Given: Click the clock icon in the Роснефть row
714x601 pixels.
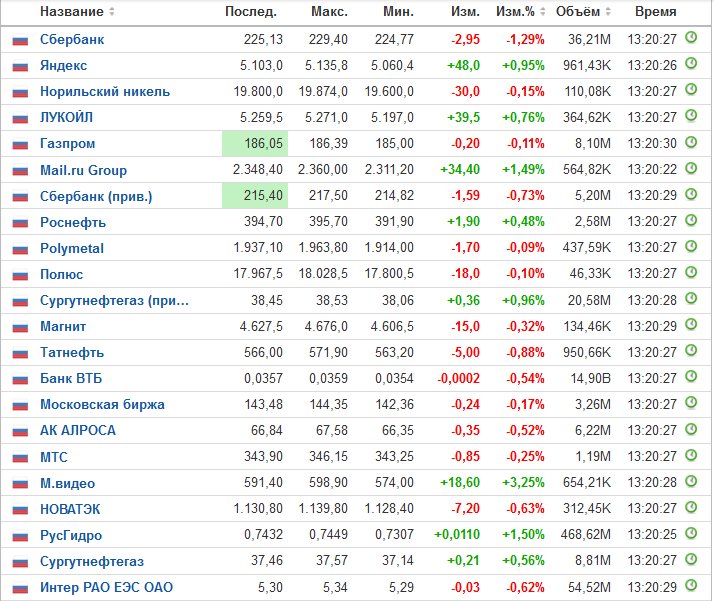Looking at the screenshot, I should tap(691, 220).
